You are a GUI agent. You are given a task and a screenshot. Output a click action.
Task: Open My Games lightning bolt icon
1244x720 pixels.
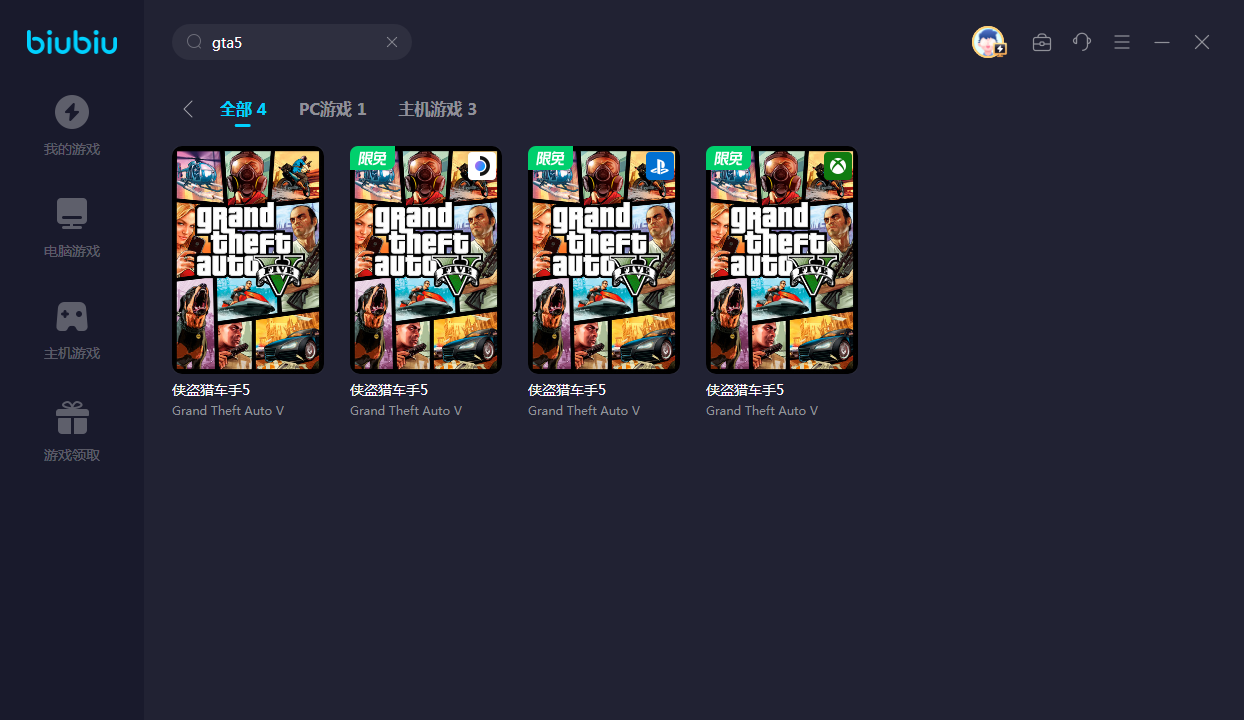(x=71, y=112)
